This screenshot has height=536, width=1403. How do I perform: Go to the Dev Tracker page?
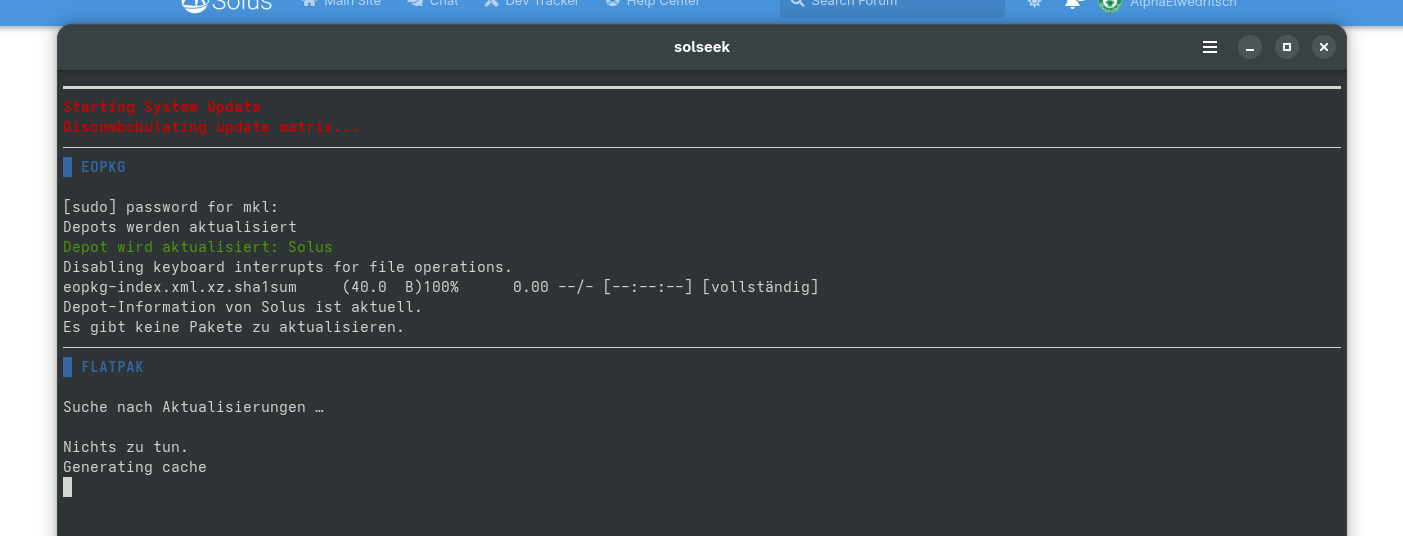531,4
